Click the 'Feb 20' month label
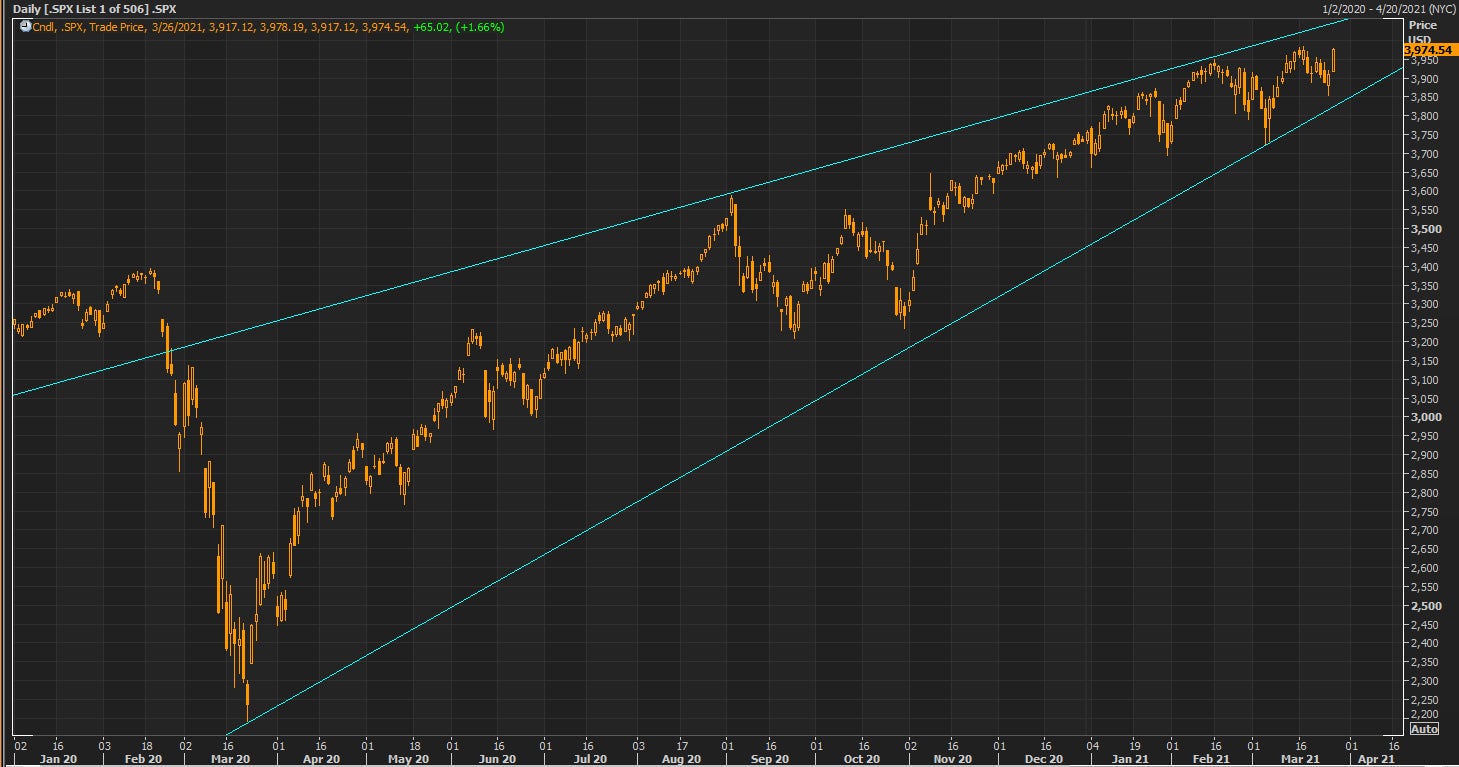This screenshot has width=1459, height=767. click(143, 759)
